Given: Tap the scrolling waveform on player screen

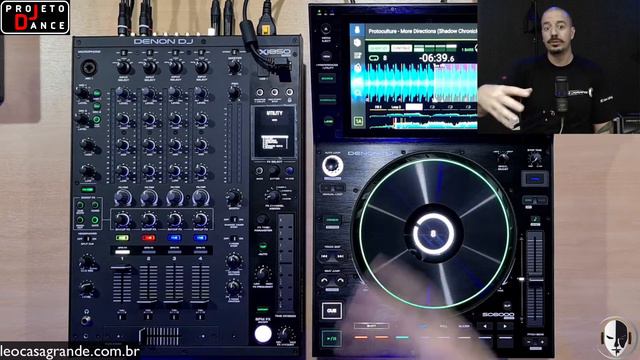Looking at the screenshot, I should [x=423, y=83].
